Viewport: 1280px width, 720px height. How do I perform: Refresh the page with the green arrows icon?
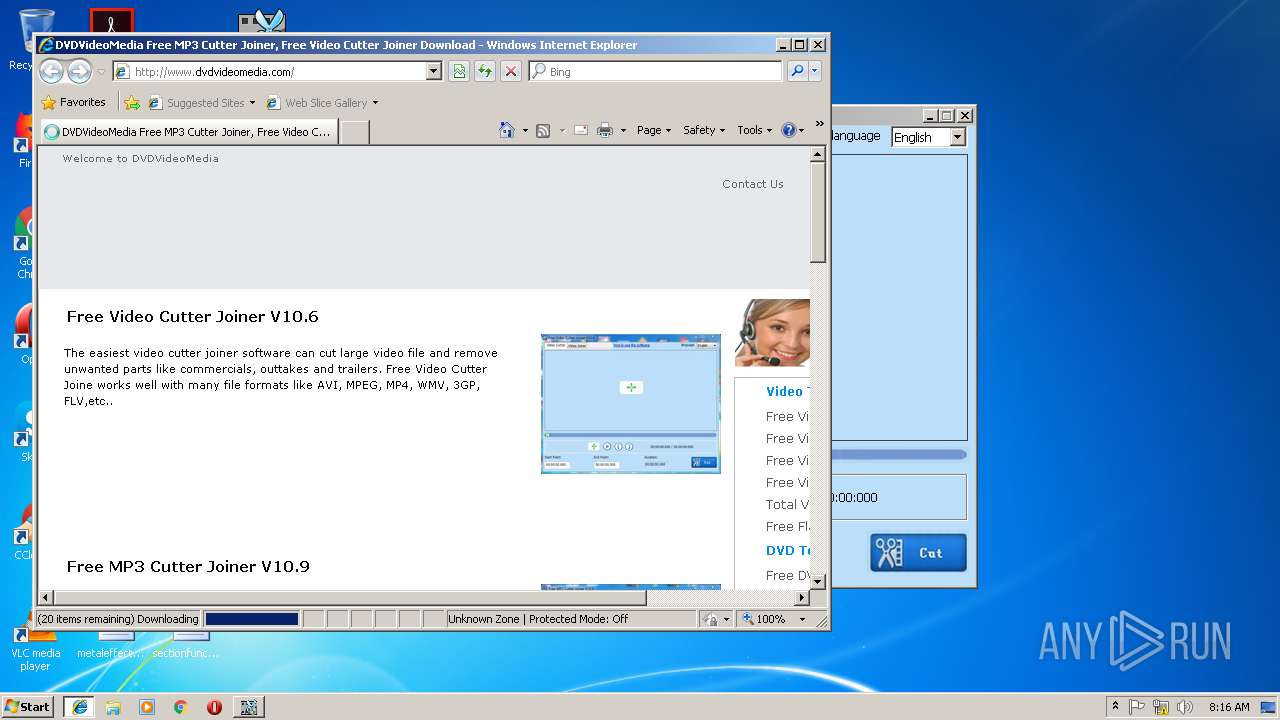click(485, 71)
